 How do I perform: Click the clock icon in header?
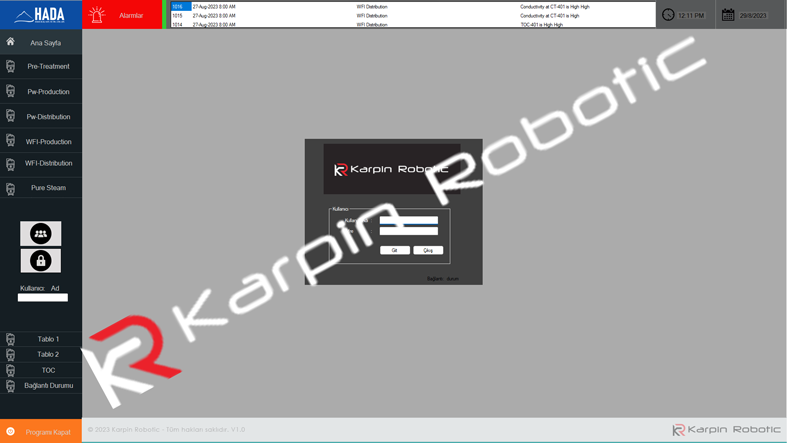coord(668,15)
